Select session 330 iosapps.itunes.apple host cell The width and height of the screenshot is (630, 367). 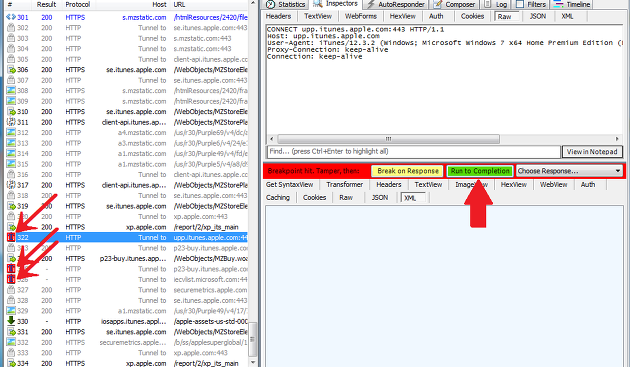pos(133,321)
